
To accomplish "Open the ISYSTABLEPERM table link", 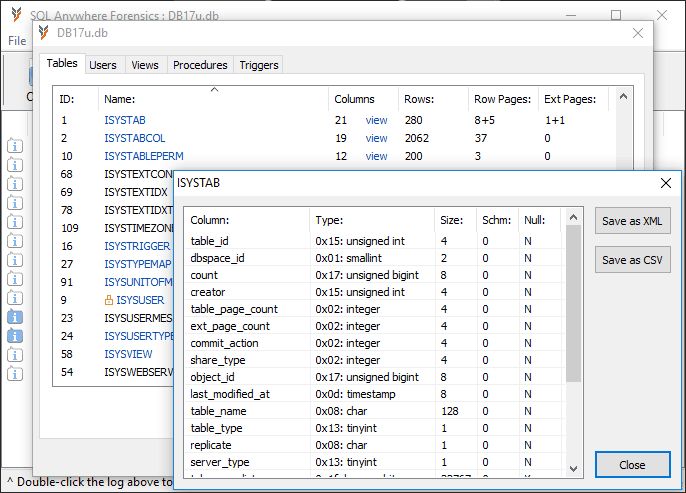I will (144, 156).
